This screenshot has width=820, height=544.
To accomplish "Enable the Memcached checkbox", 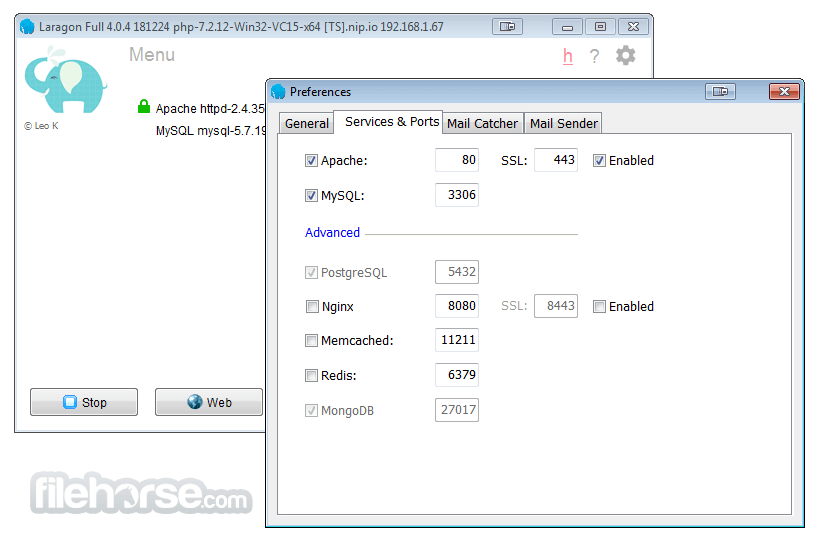I will 311,341.
